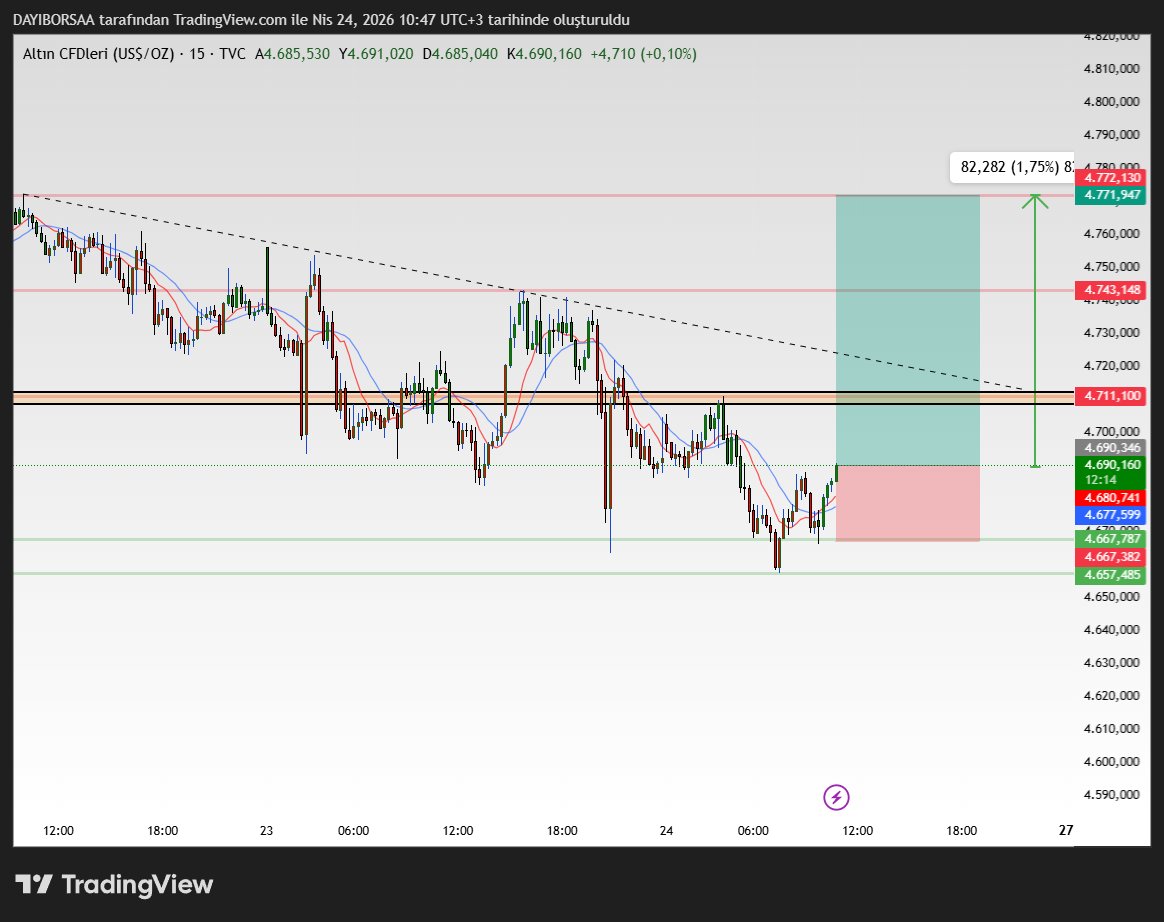Click the green 4.657,485 price label
The height and width of the screenshot is (922, 1164).
coord(1111,575)
